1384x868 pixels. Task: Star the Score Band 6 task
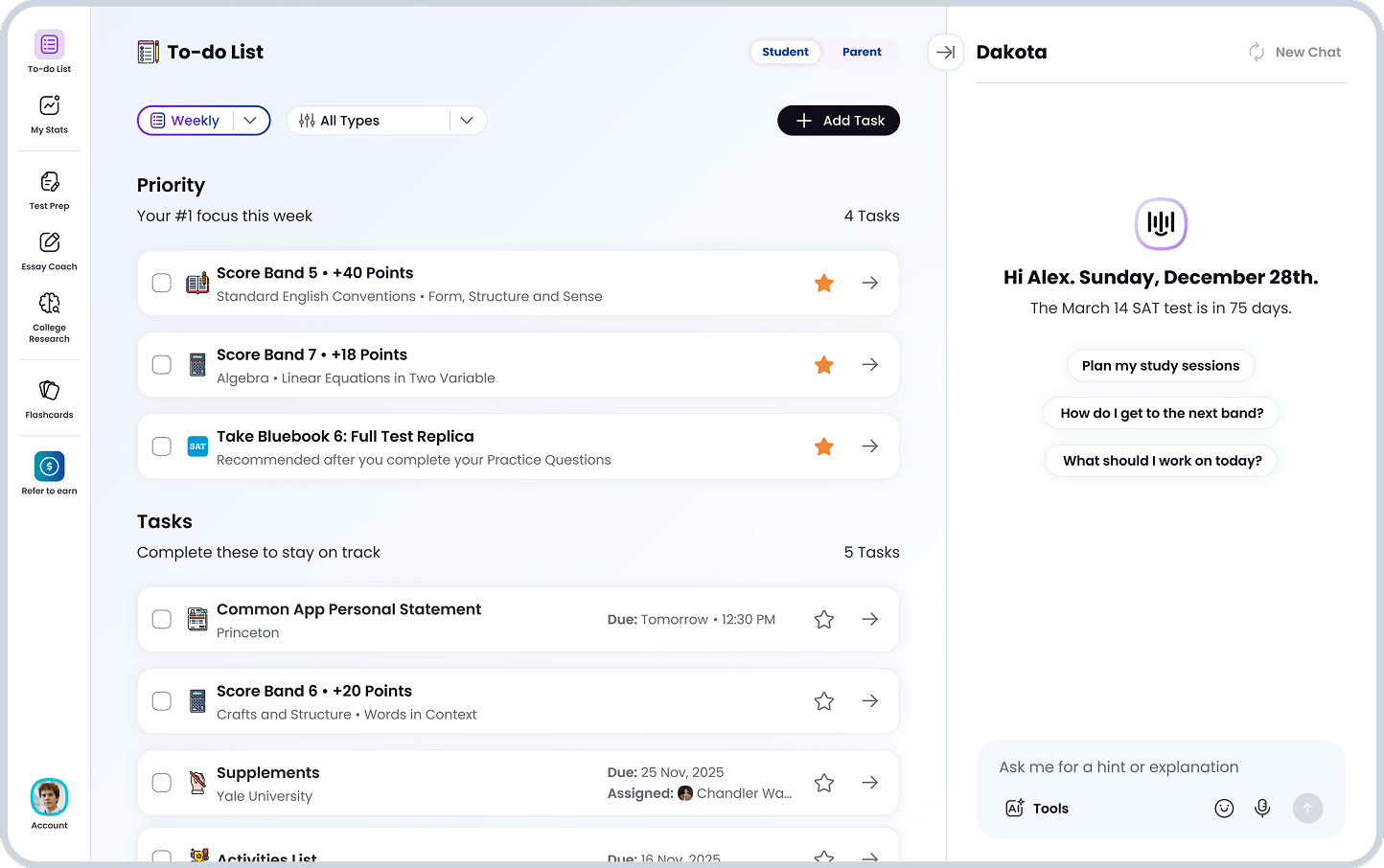(823, 701)
